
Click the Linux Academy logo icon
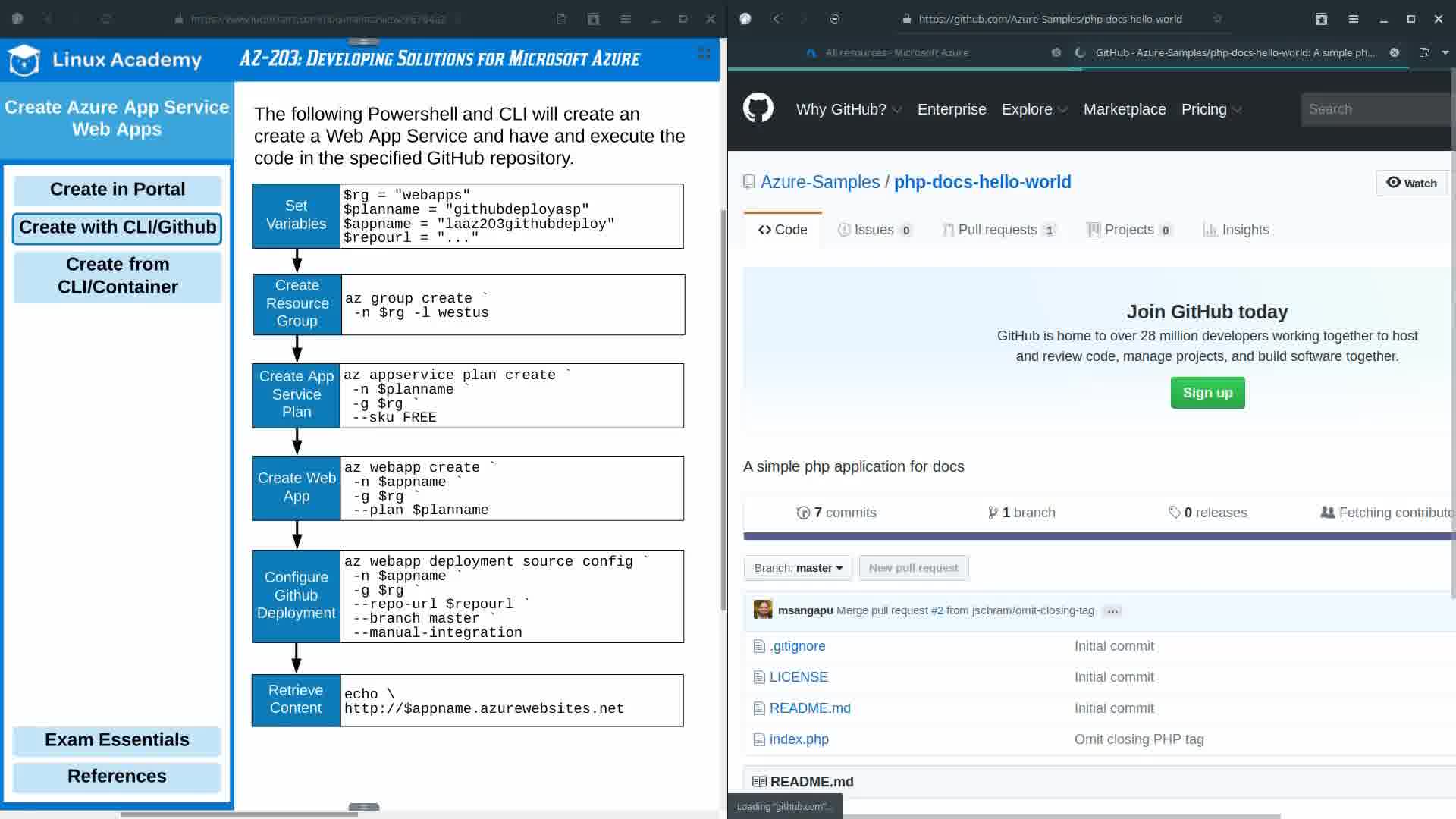(24, 60)
